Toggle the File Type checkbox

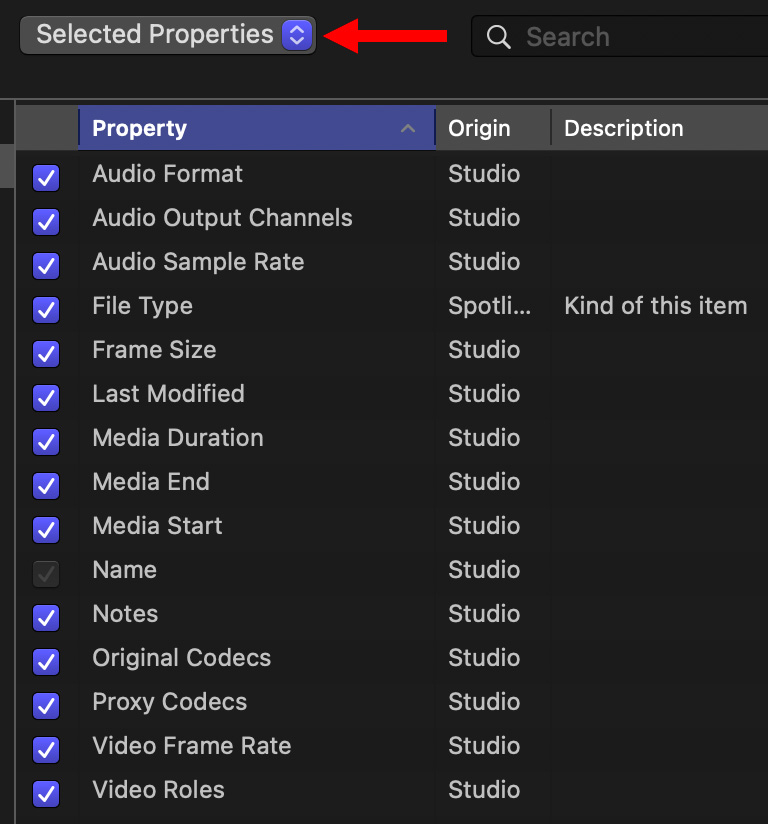coord(46,310)
